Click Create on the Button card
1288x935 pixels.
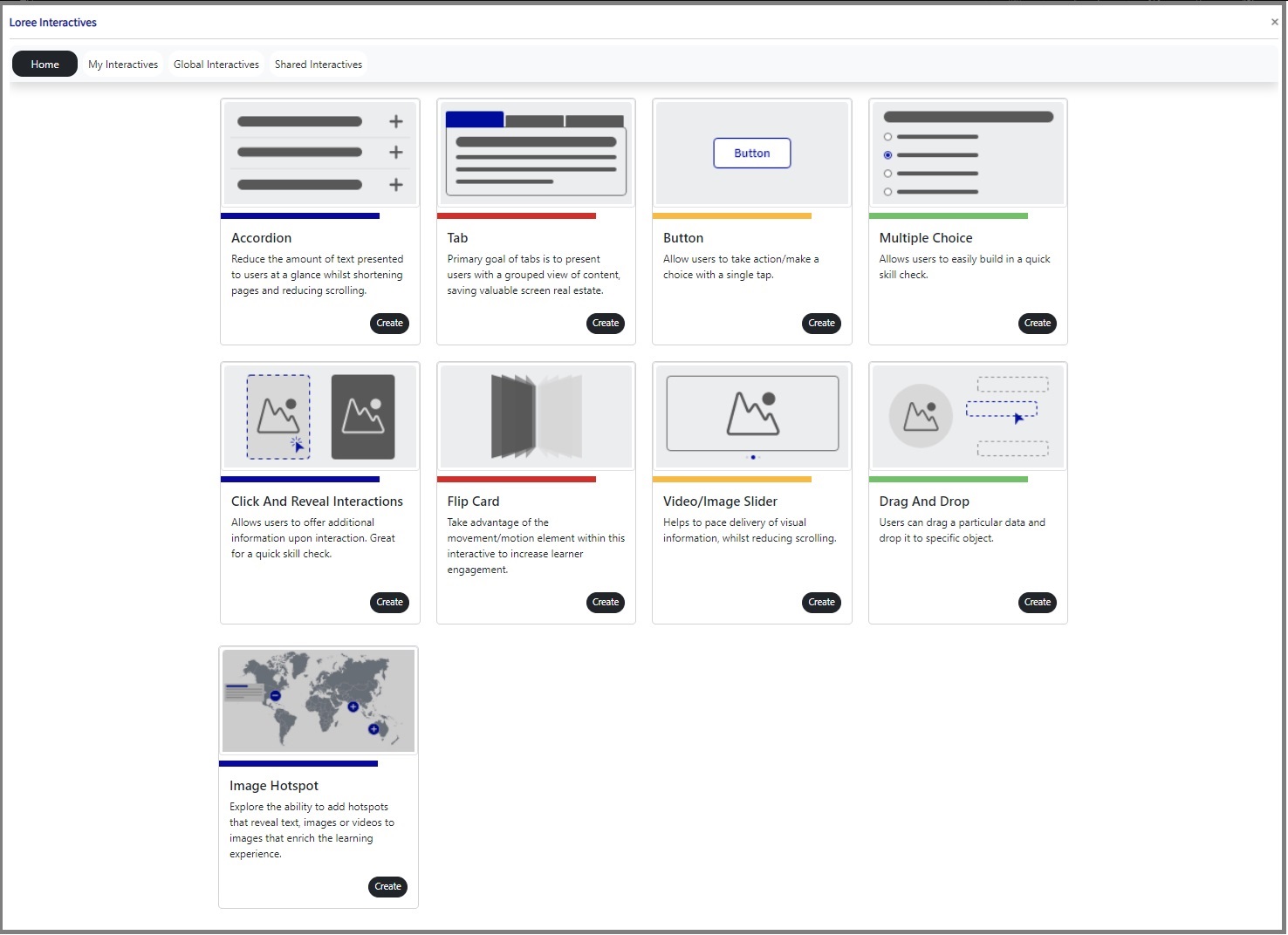(x=821, y=323)
